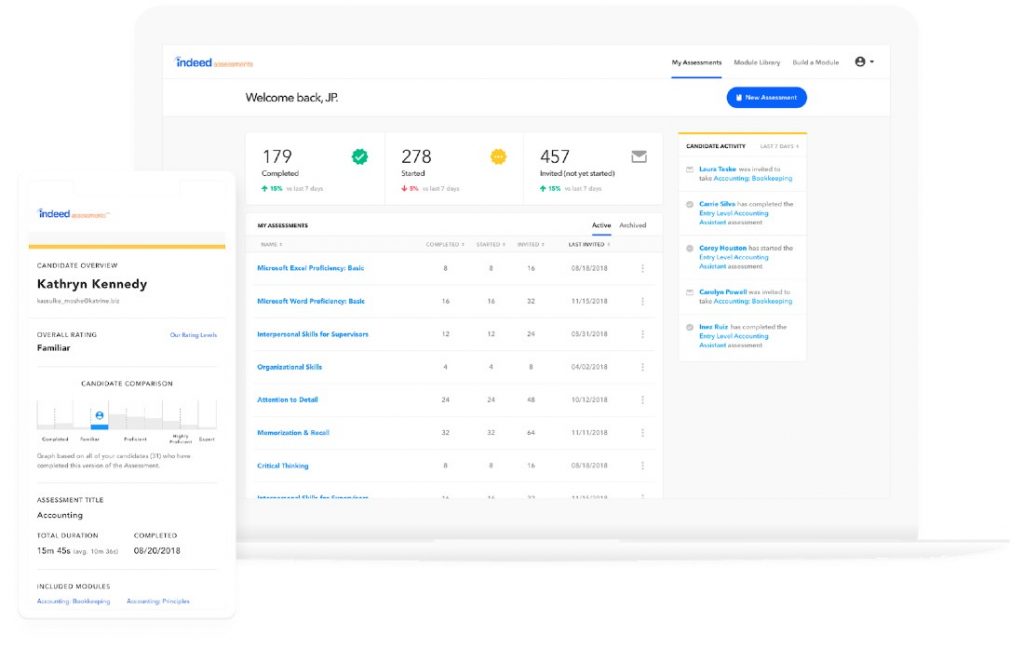Click candidate avatar marker in comparison chart
Viewport: 1024px width, 649px height.
[99, 415]
